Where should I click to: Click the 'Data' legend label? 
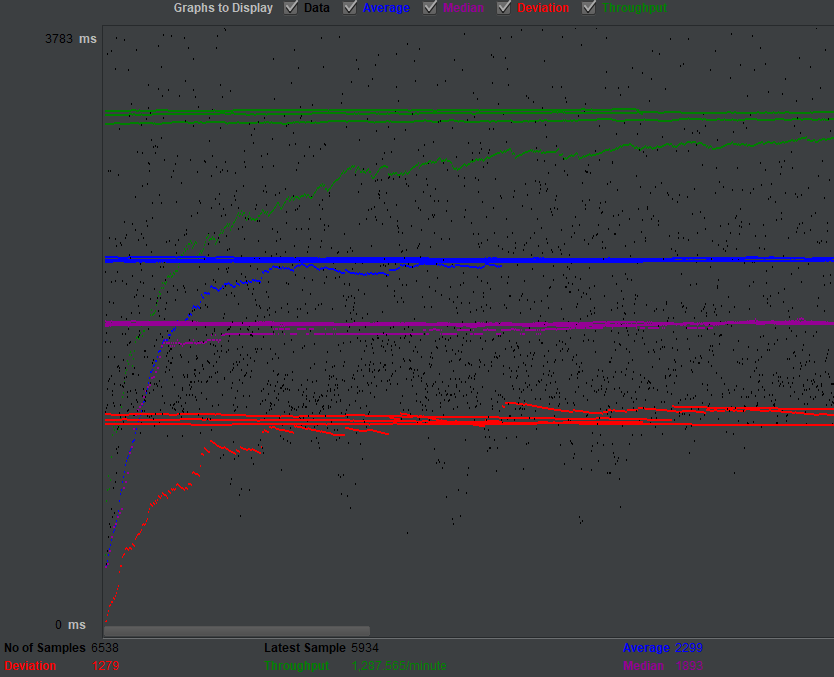tap(316, 8)
